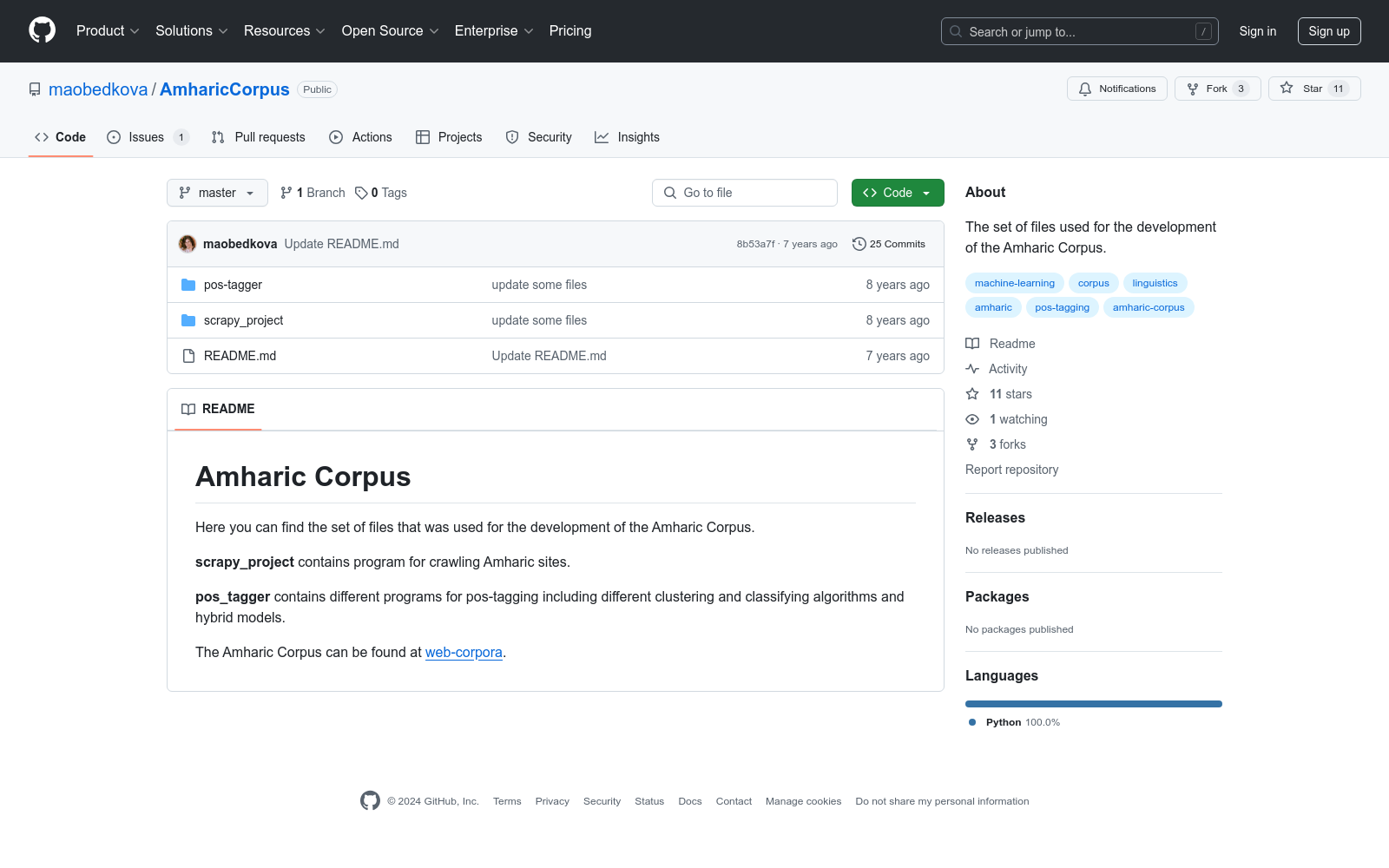Click the eye icon next to watching

click(972, 419)
